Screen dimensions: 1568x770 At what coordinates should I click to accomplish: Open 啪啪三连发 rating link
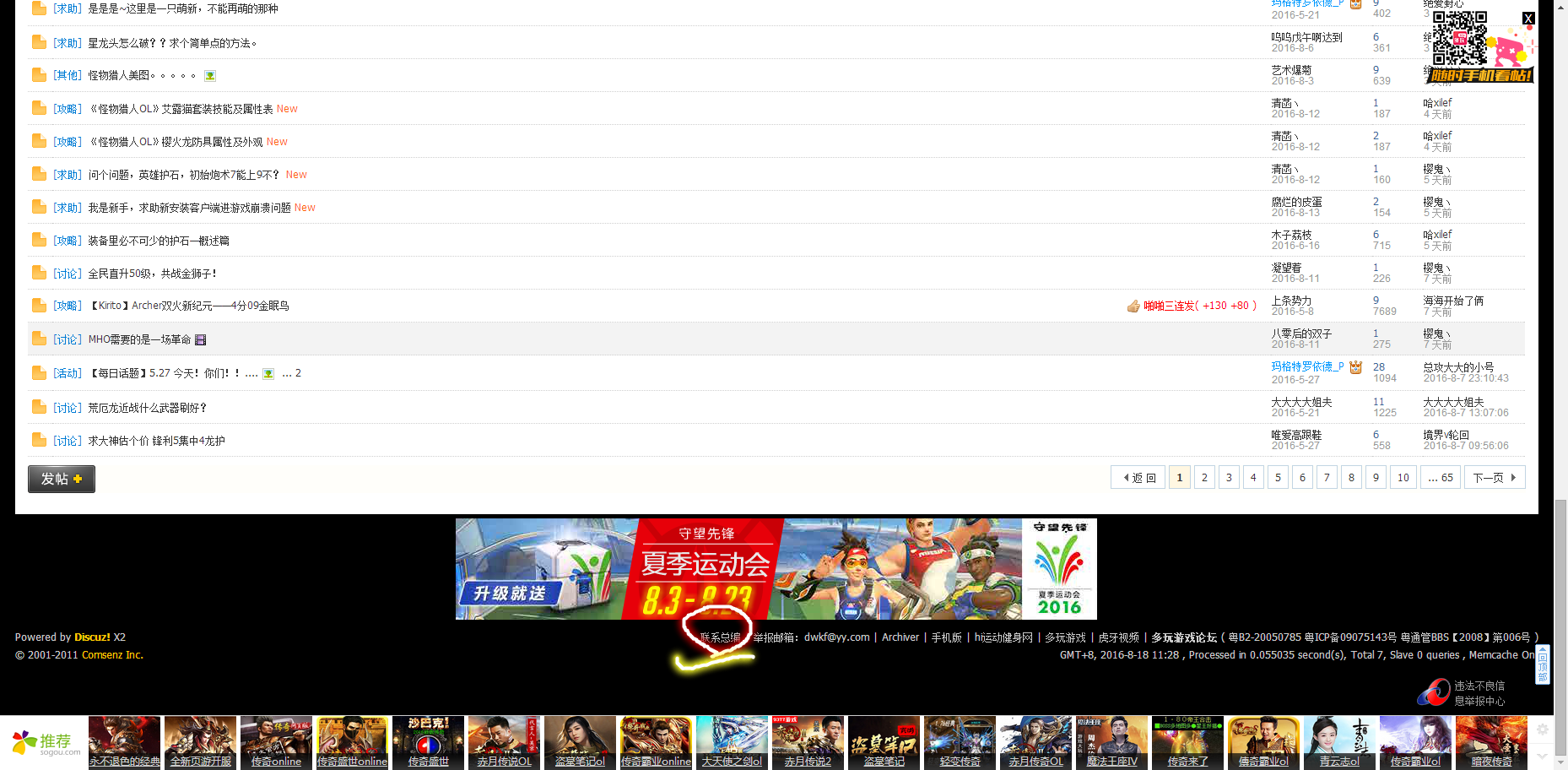pyautogui.click(x=1200, y=306)
